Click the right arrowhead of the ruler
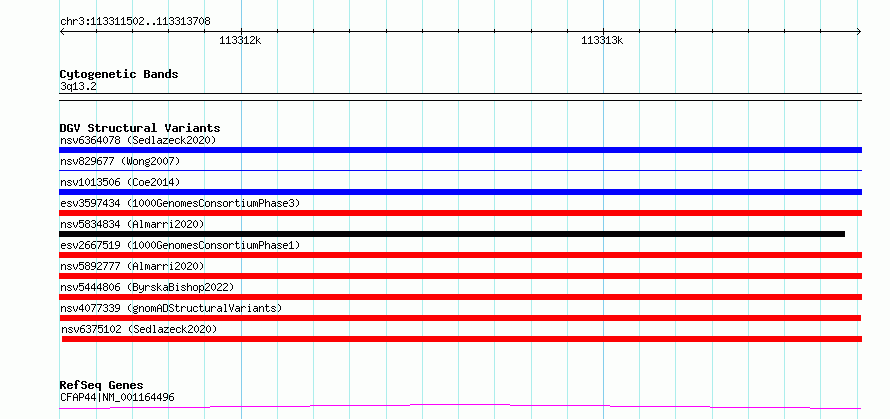 tap(859, 32)
